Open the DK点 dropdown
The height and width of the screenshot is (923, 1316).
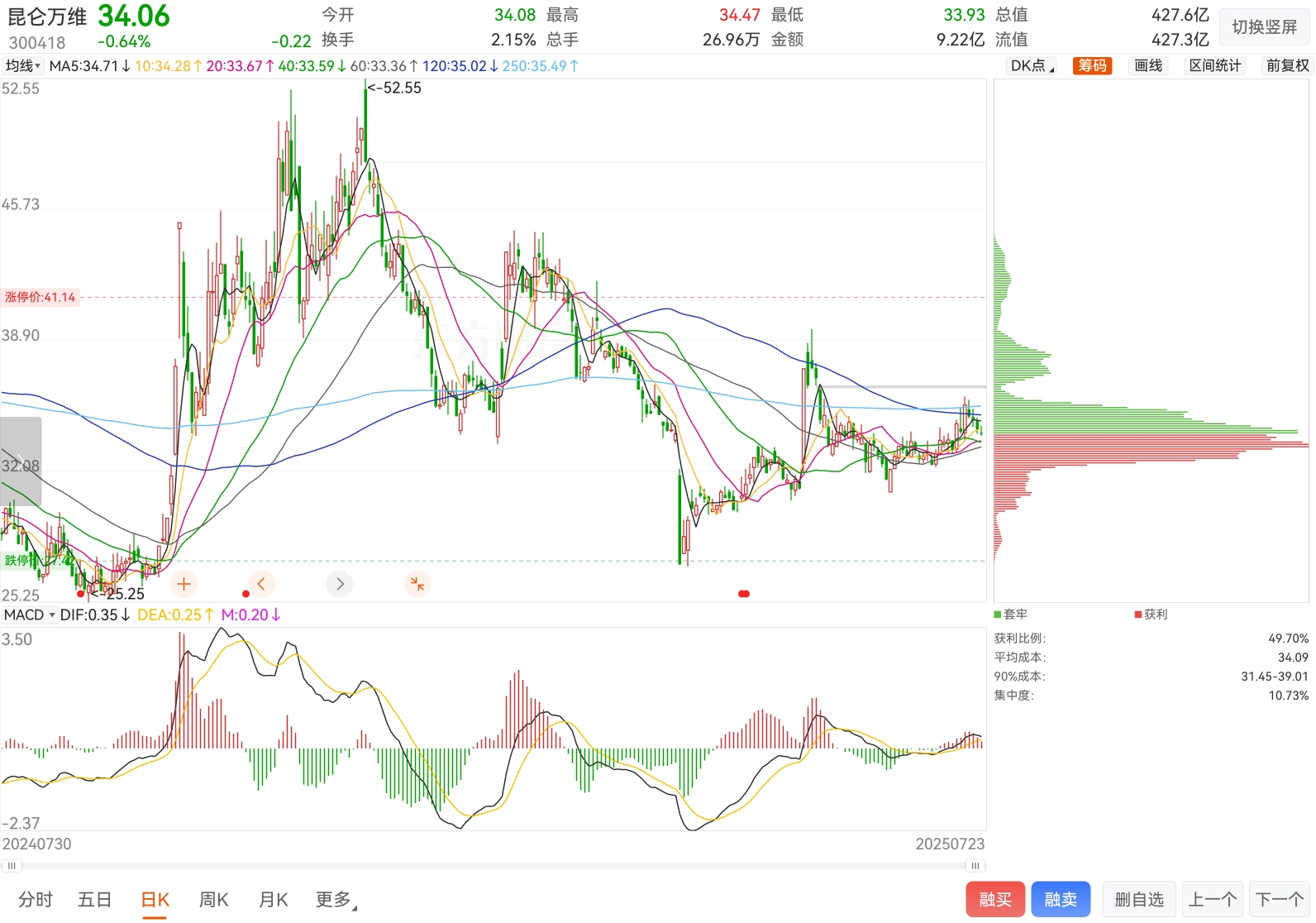[1032, 66]
